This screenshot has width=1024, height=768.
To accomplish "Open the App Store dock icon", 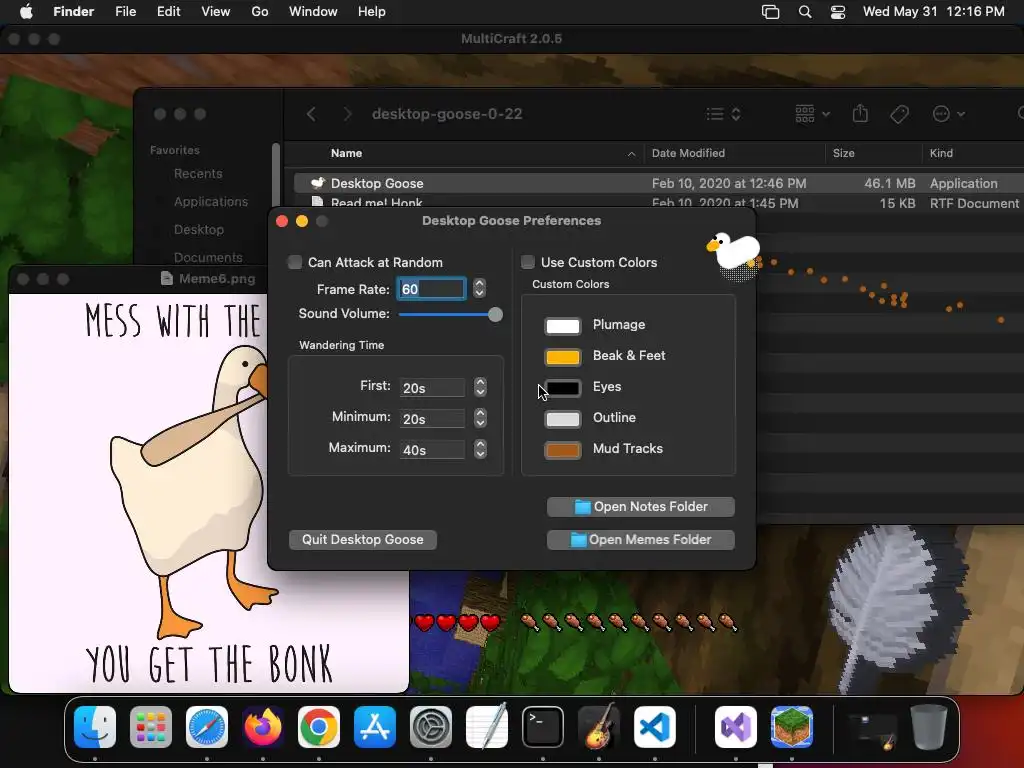I will [375, 727].
